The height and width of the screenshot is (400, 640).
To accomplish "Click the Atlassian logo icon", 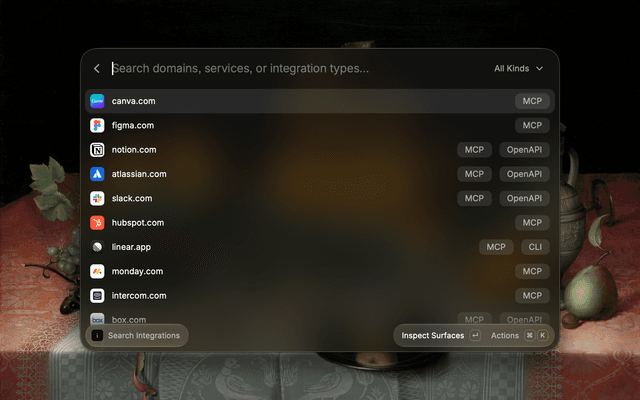I will pos(97,174).
